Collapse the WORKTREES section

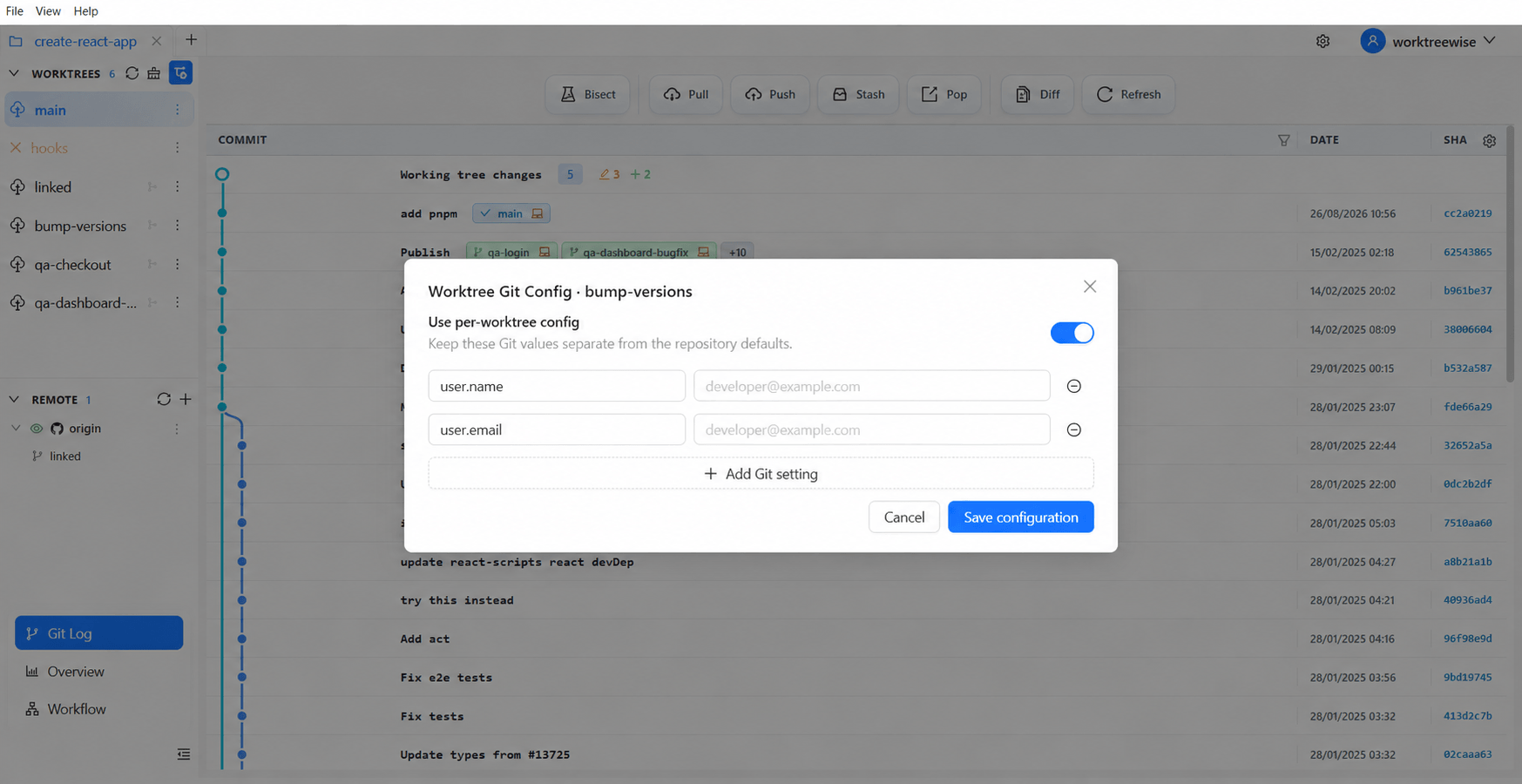(x=14, y=73)
